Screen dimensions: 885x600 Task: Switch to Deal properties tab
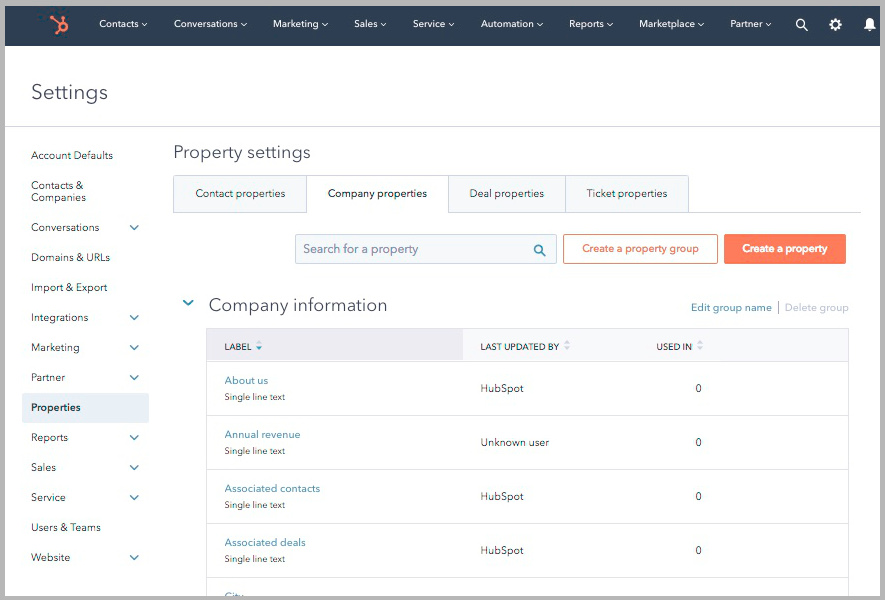coord(507,194)
